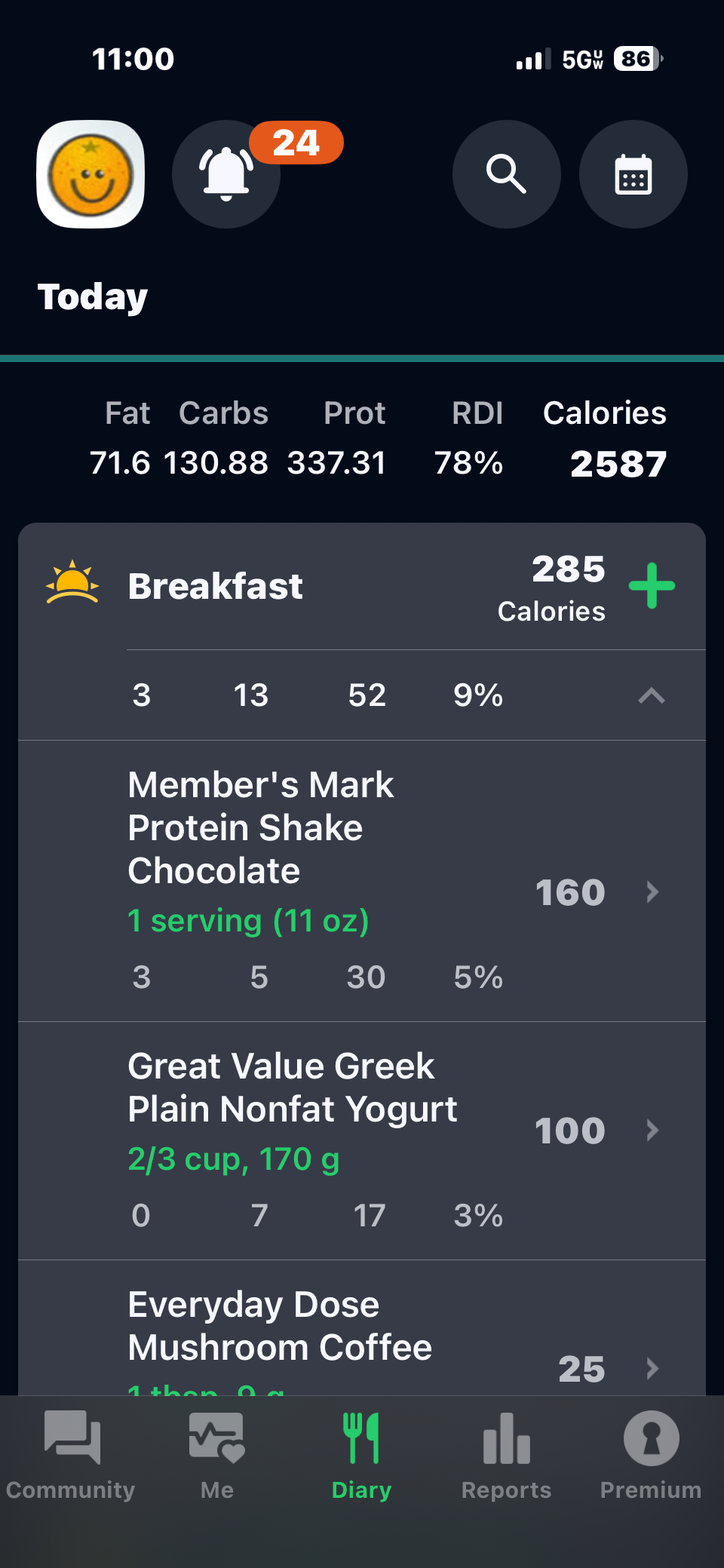Tap the search magnifier icon
Image resolution: width=724 pixels, height=1568 pixels.
[506, 174]
